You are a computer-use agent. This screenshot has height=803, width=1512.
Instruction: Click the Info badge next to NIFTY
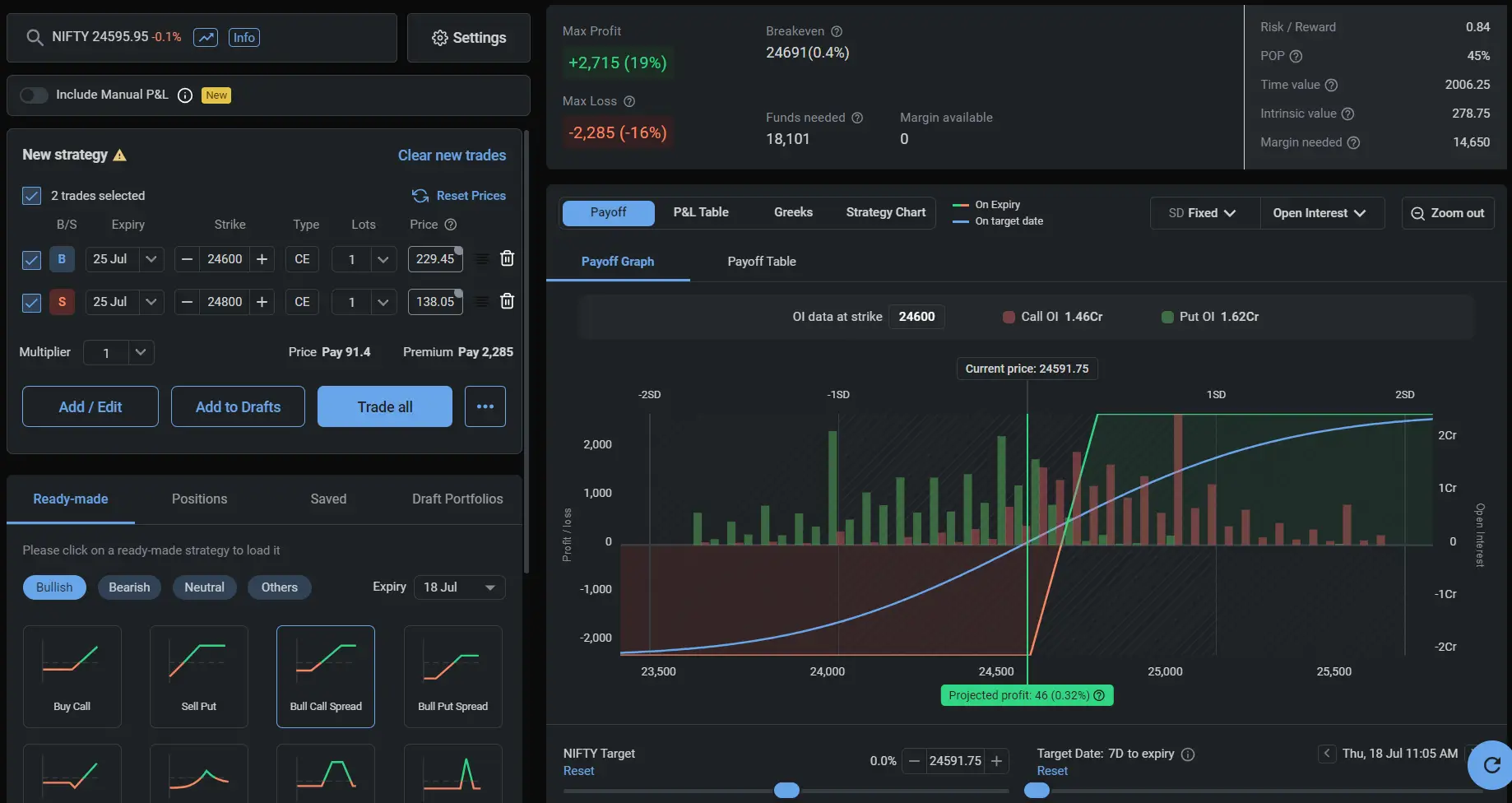tap(244, 38)
